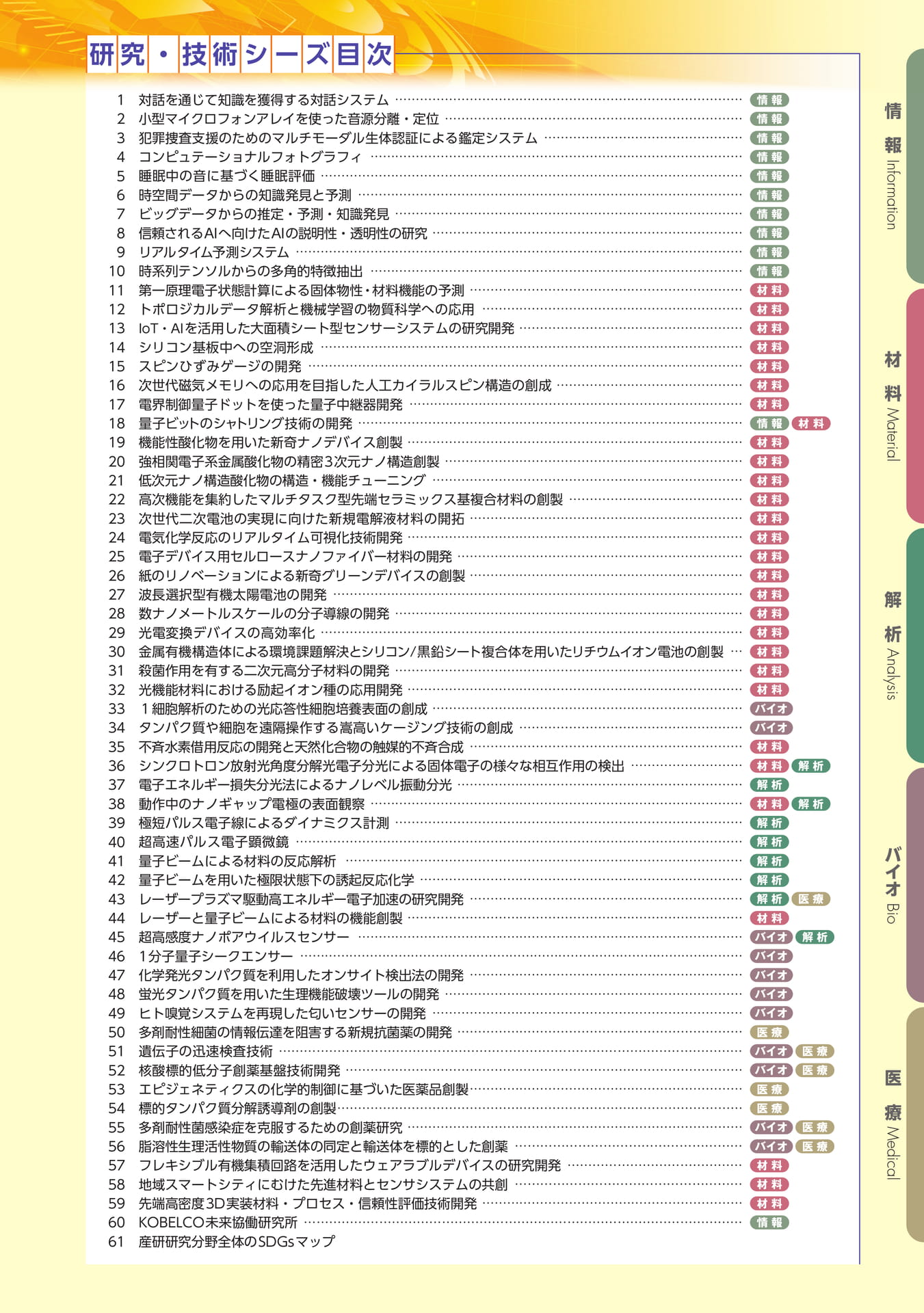Image resolution: width=924 pixels, height=1313 pixels.
Task: Click the 解析 tag on entry 37
Action: [x=769, y=786]
